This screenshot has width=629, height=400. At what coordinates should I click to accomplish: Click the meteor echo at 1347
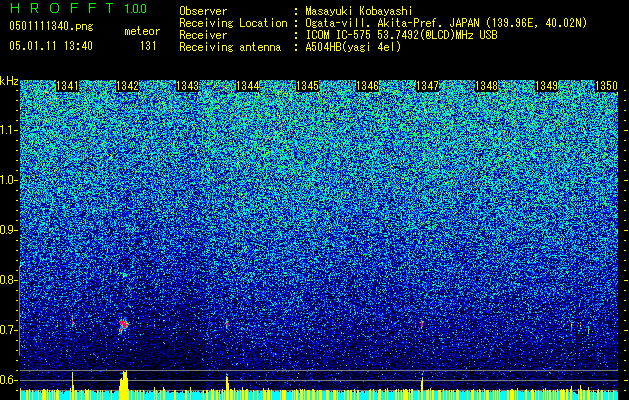pyautogui.click(x=422, y=324)
